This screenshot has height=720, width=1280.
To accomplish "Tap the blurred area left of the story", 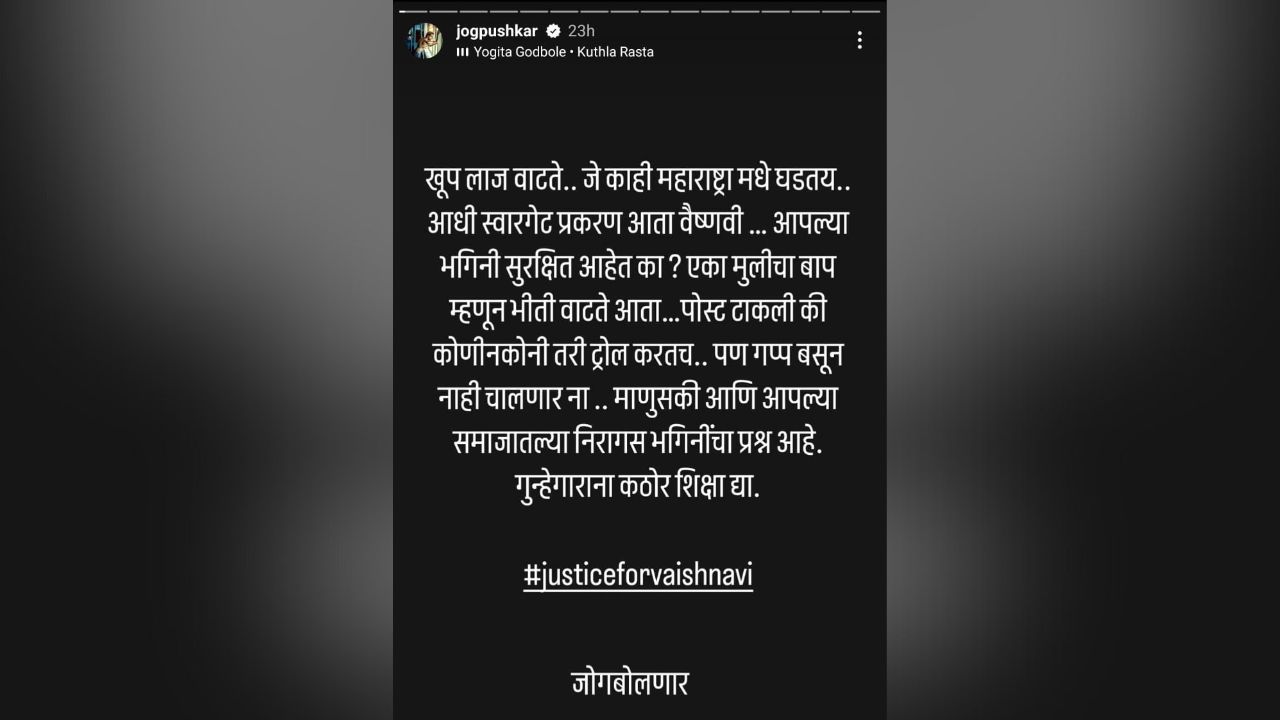I will click(x=196, y=360).
